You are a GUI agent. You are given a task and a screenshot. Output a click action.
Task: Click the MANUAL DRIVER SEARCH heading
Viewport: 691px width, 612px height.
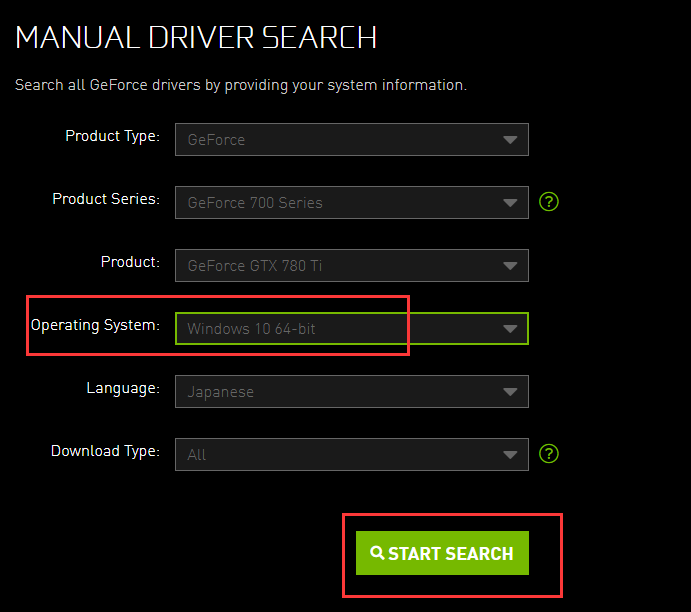coord(196,37)
